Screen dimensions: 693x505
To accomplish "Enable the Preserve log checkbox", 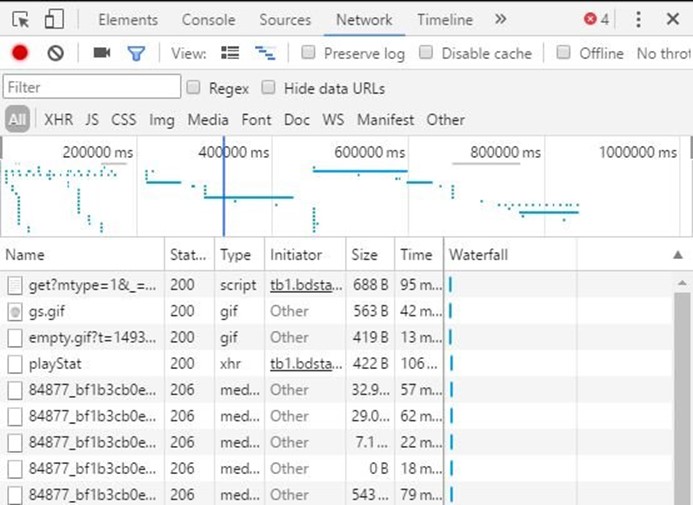I will (x=309, y=53).
